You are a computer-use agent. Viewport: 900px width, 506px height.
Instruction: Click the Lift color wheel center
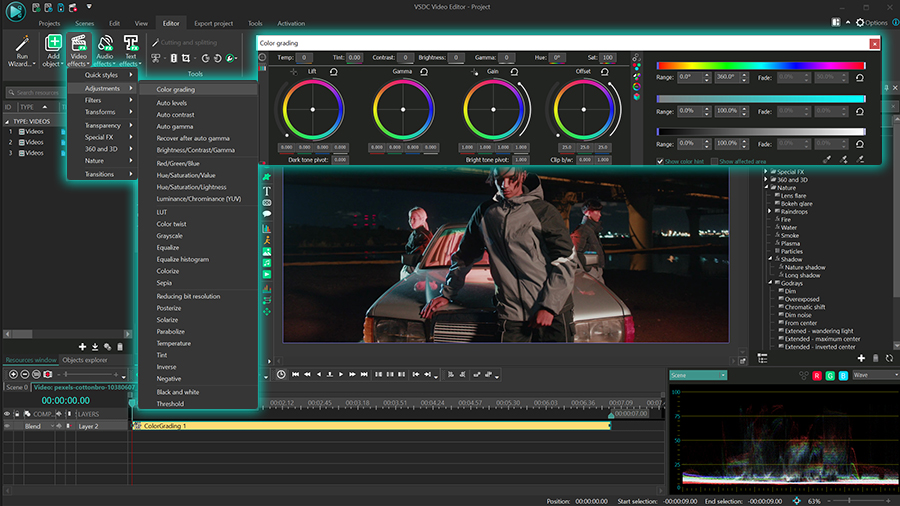313,110
